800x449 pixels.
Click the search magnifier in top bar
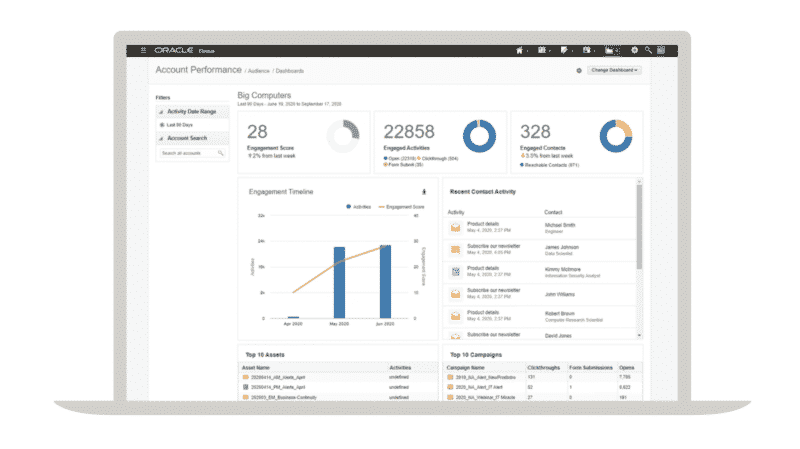(x=648, y=49)
